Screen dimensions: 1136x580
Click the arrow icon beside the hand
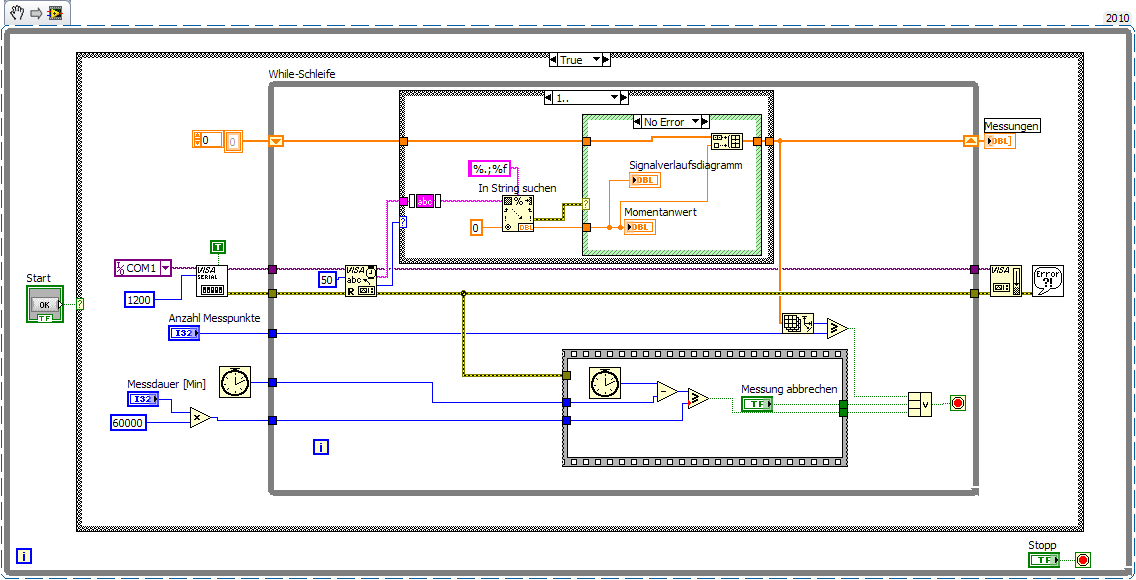pyautogui.click(x=36, y=14)
